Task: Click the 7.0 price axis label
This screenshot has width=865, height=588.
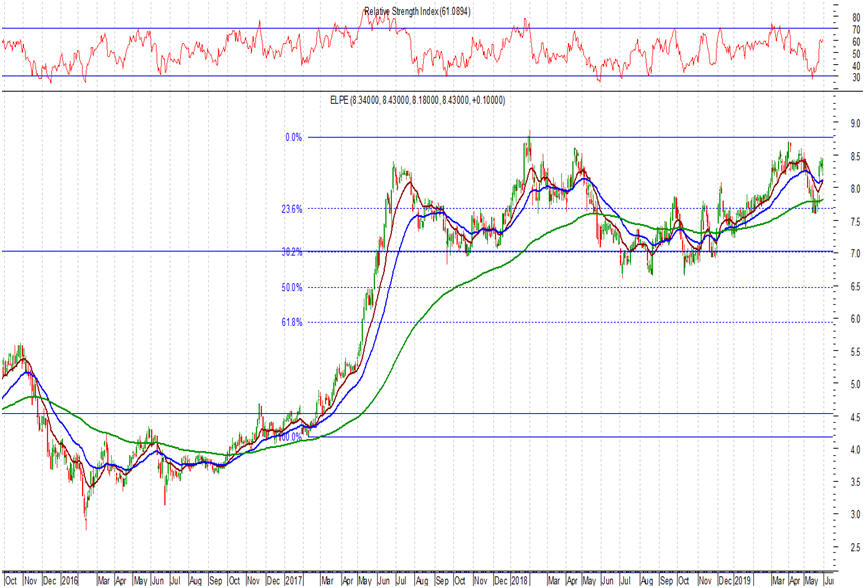Action: click(x=855, y=254)
